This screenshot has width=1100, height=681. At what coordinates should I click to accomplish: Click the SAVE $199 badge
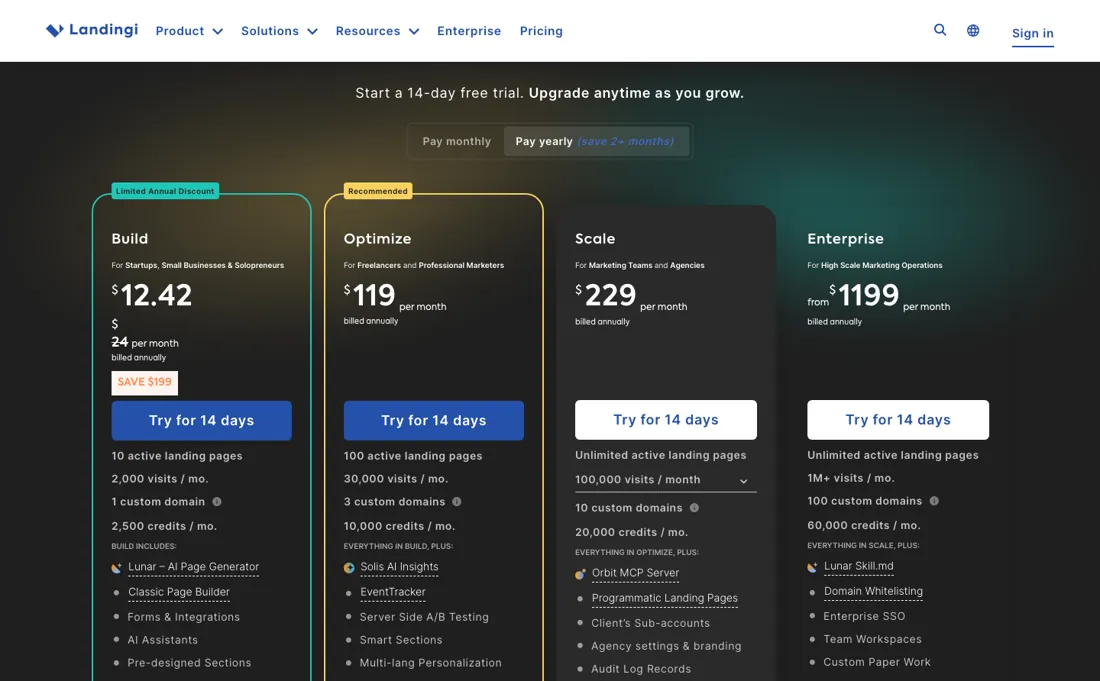coord(145,382)
